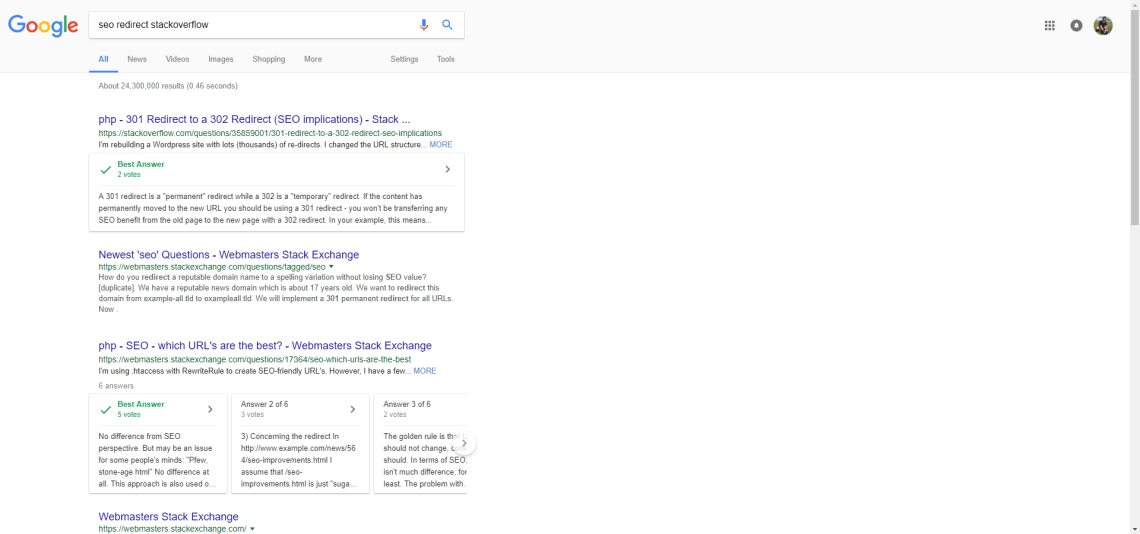Switch to the Videos tab
Viewport: 1140px width, 534px height.
pyautogui.click(x=177, y=59)
